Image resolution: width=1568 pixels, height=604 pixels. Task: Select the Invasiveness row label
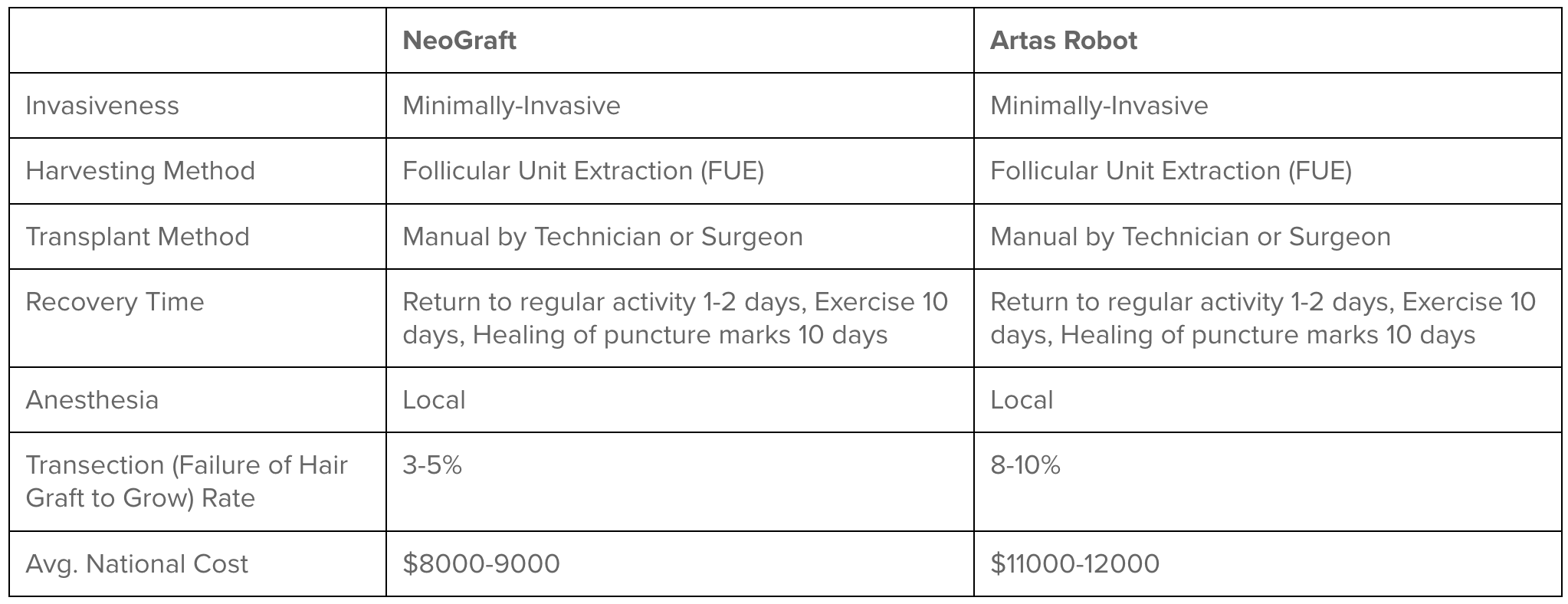pyautogui.click(x=102, y=105)
